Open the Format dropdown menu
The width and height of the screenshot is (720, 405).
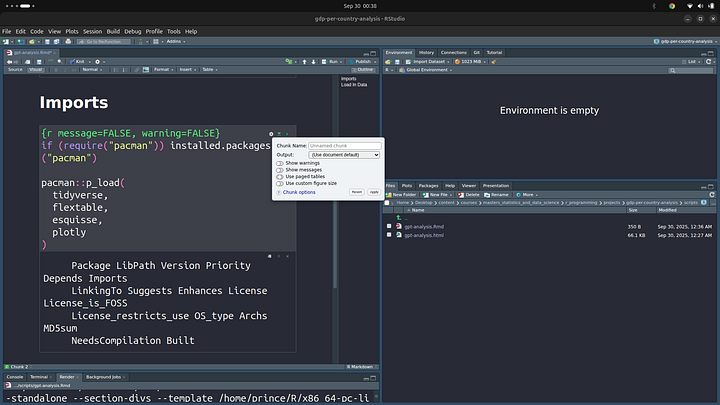(163, 70)
